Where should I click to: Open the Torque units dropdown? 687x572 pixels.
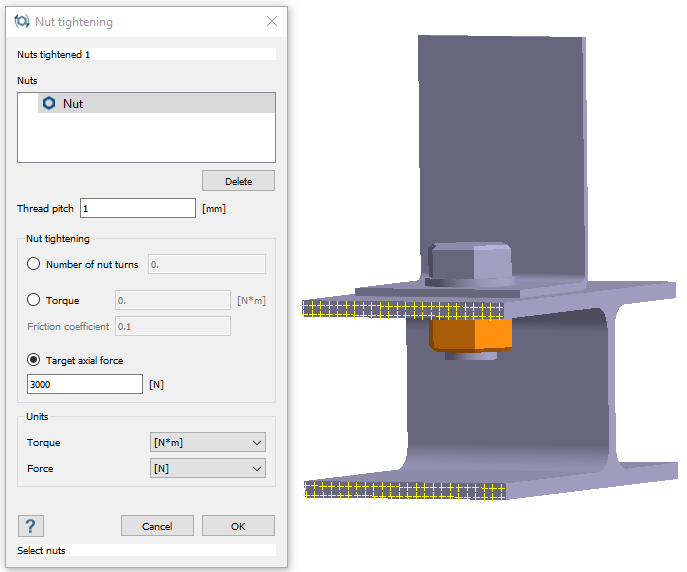pyautogui.click(x=208, y=442)
